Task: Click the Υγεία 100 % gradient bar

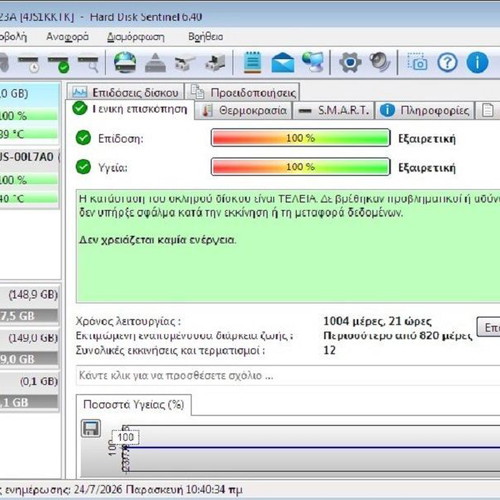Action: pyautogui.click(x=300, y=167)
